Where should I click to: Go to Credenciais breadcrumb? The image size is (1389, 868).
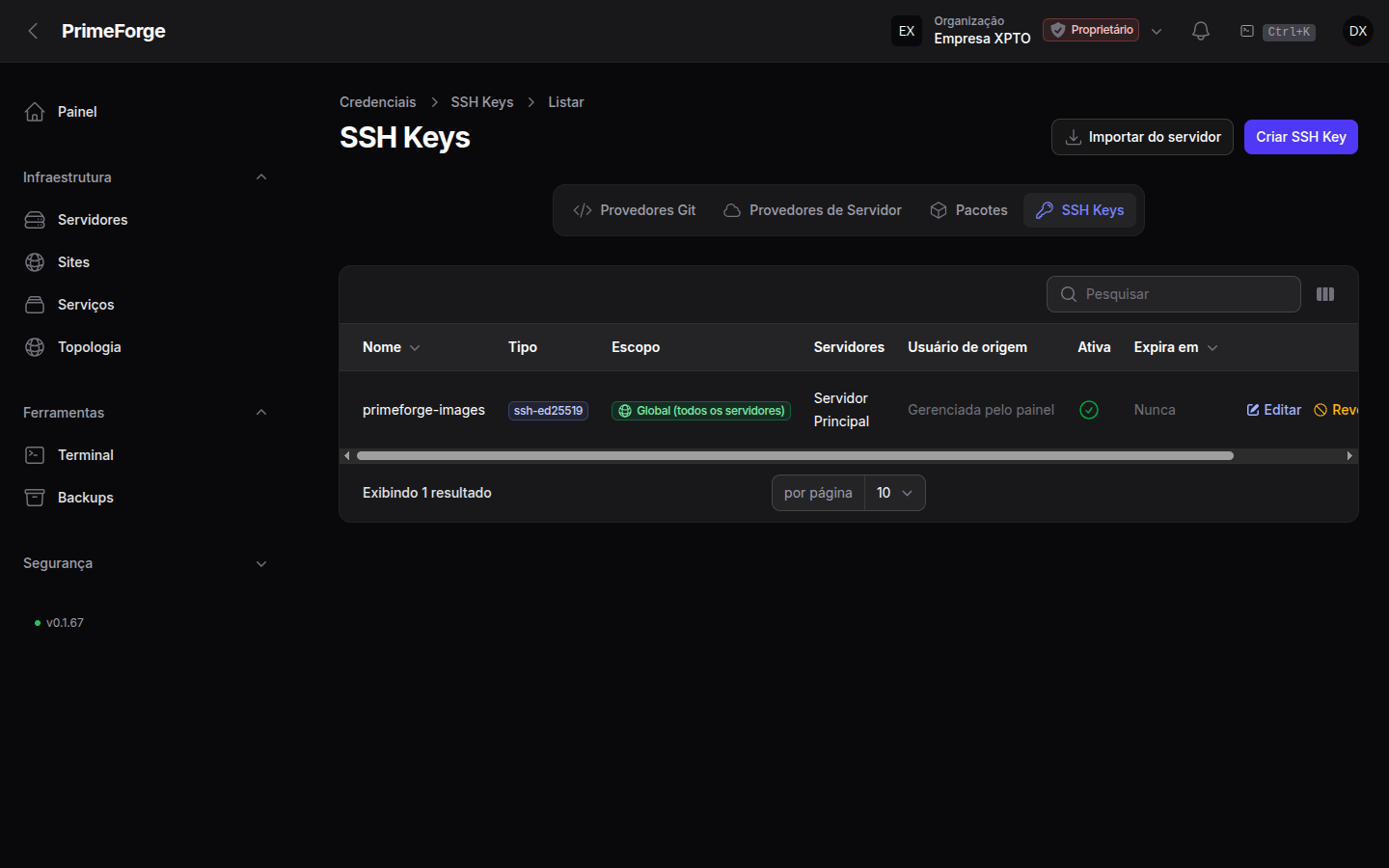pyautogui.click(x=378, y=102)
